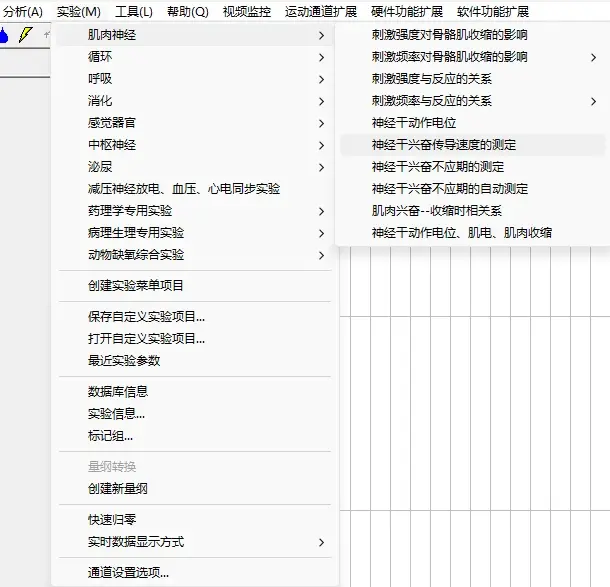610x587 pixels.
Task: Click the blue water drop toolbar icon
Action: 5,35
